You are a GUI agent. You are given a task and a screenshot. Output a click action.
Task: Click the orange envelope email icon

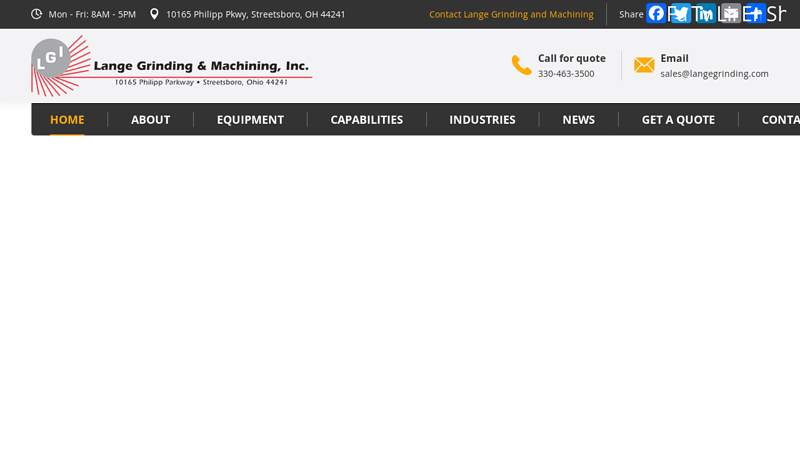pyautogui.click(x=644, y=65)
